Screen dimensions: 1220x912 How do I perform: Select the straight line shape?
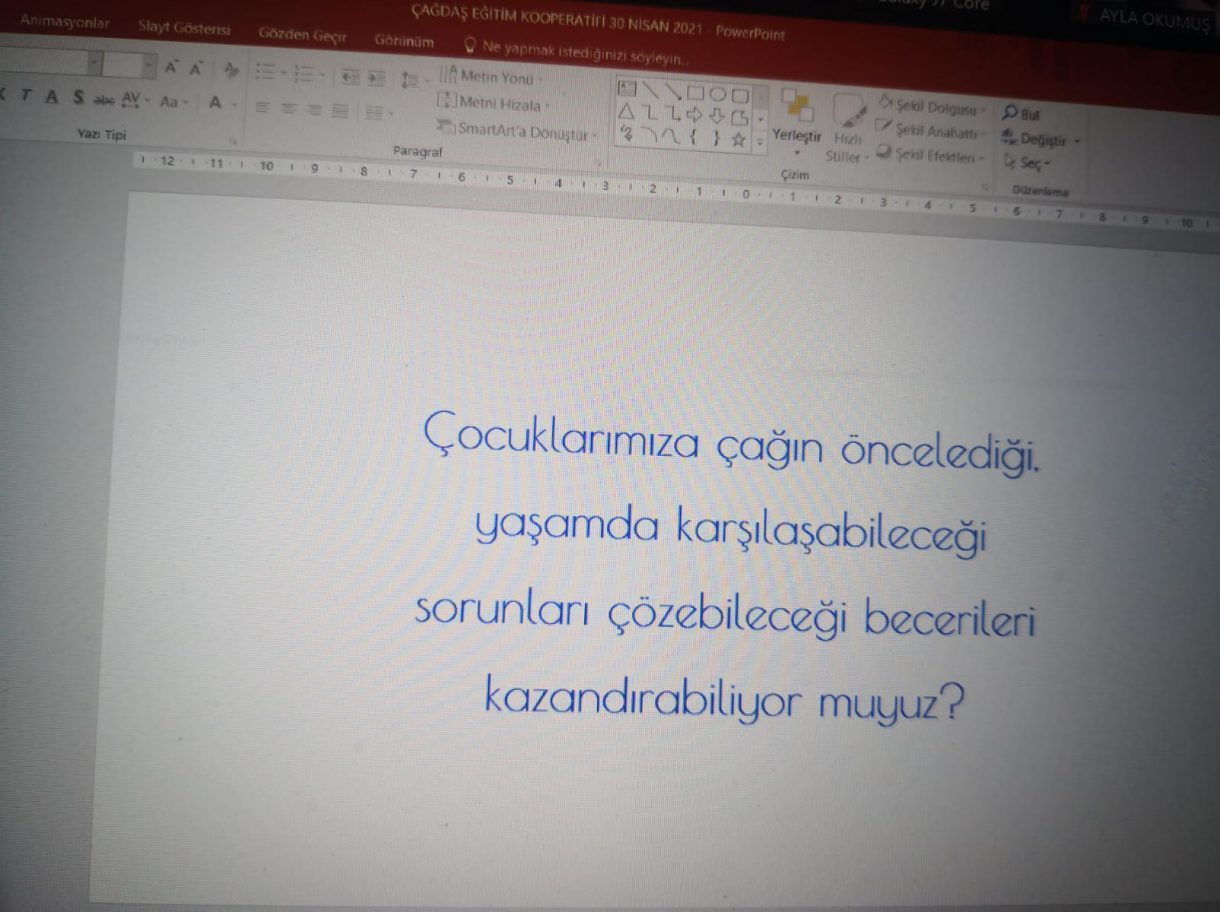(651, 89)
